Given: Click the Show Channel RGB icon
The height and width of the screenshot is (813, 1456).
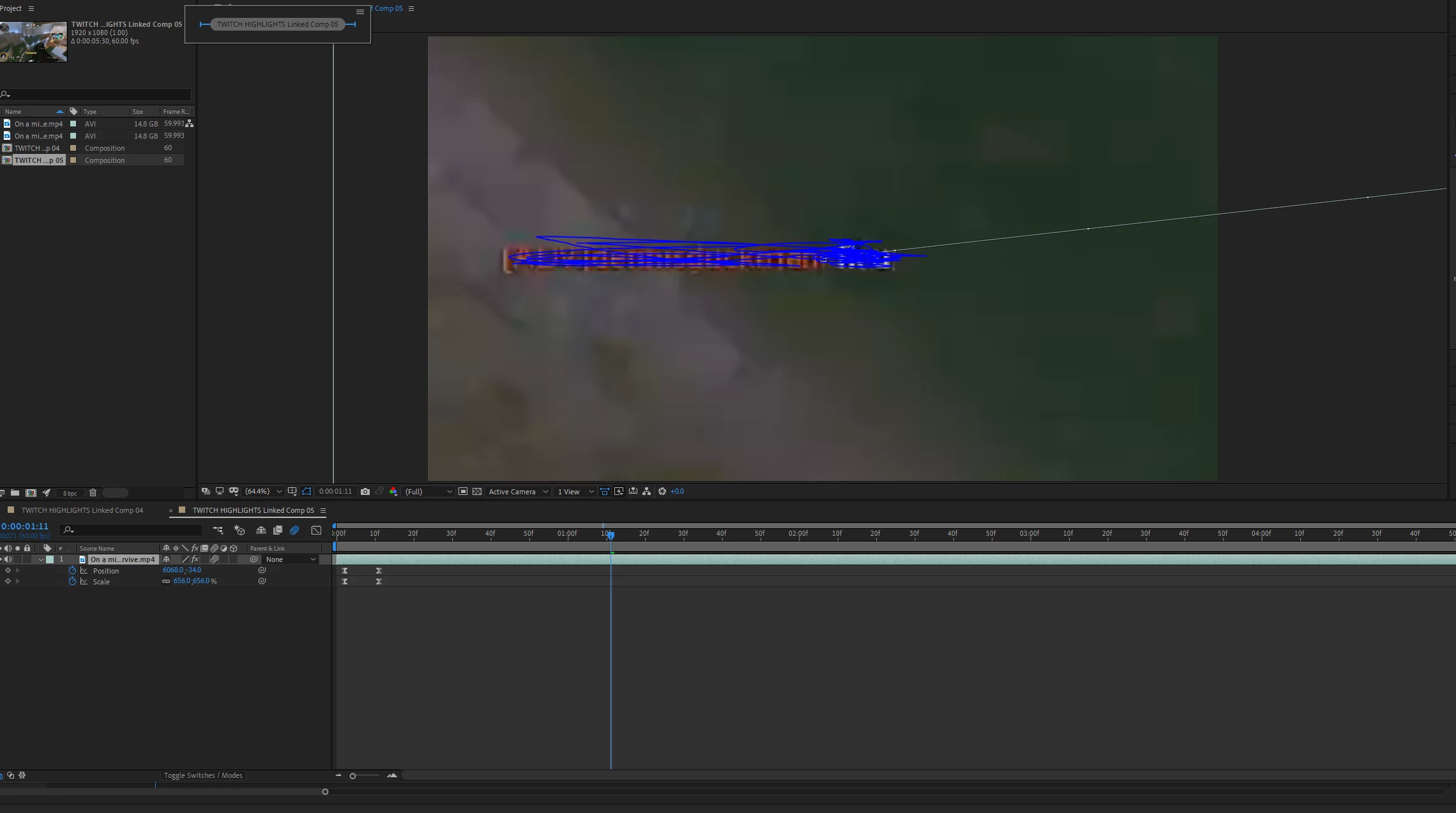Looking at the screenshot, I should click(x=393, y=492).
